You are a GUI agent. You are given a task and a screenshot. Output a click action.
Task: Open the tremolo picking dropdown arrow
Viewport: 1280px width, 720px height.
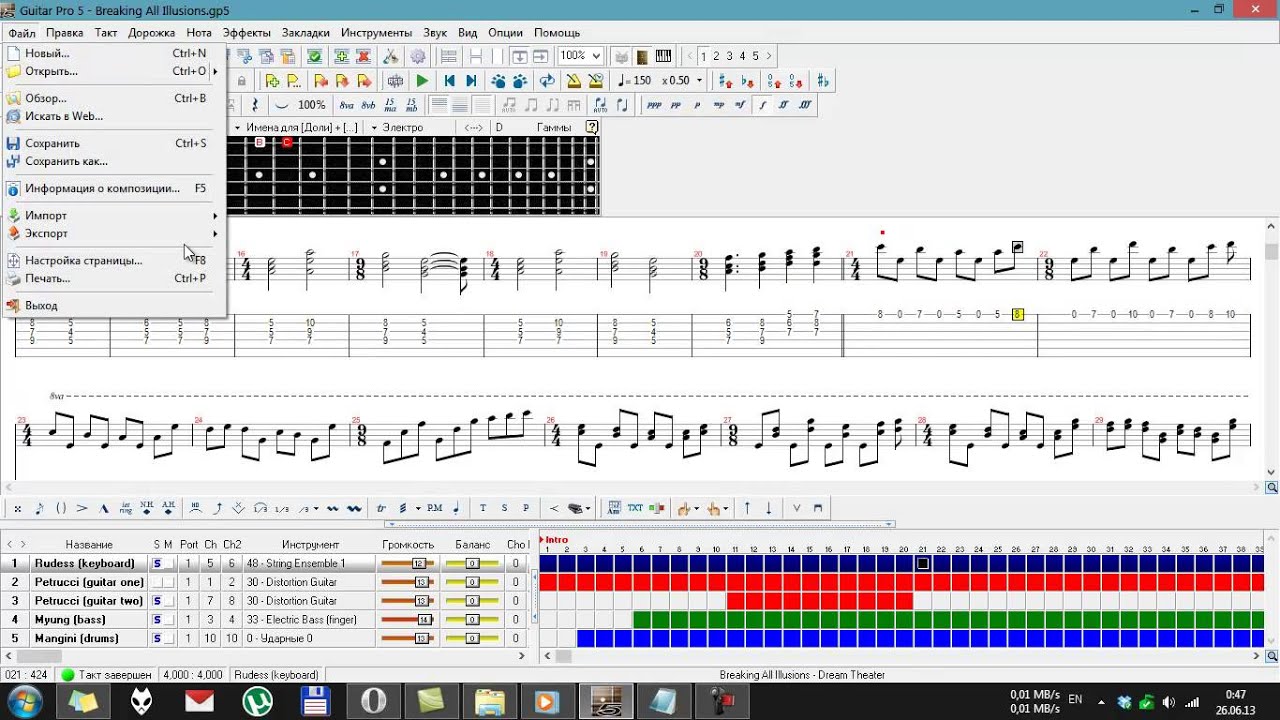pos(418,508)
